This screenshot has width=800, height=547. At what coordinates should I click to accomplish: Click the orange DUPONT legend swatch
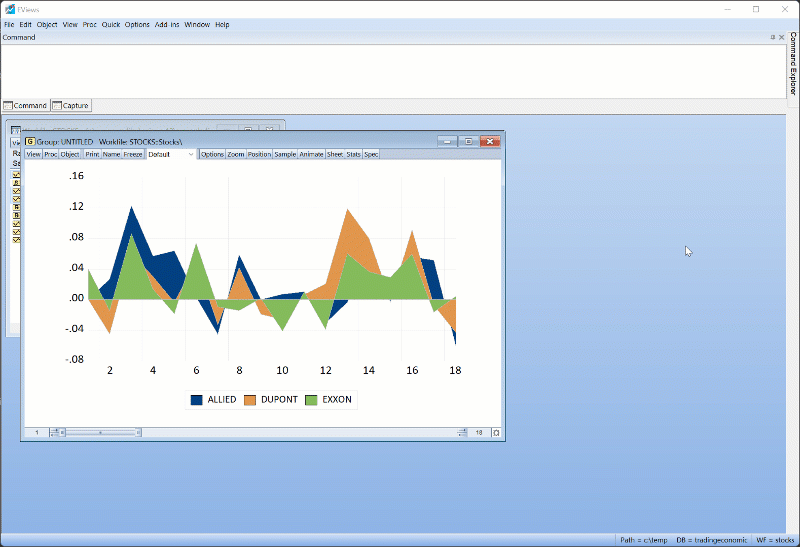point(250,399)
